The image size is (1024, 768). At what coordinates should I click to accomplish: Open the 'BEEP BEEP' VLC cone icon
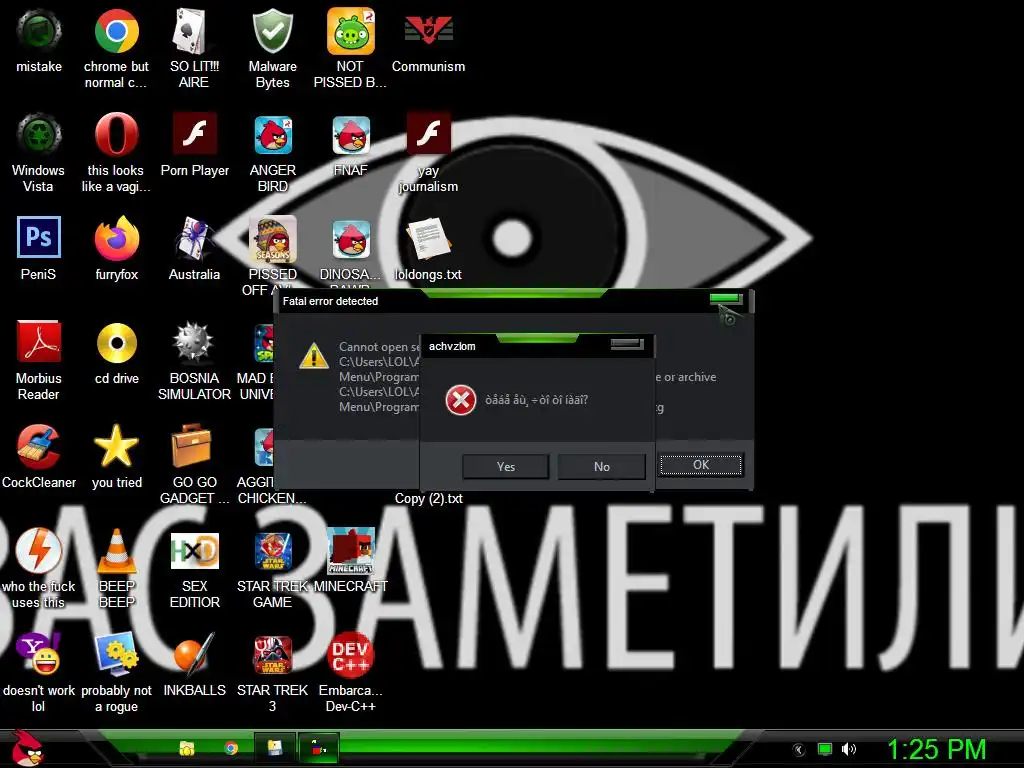click(116, 551)
